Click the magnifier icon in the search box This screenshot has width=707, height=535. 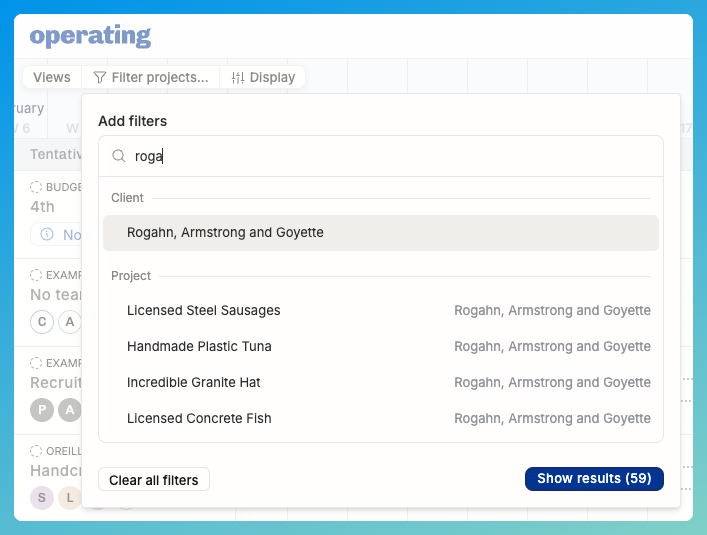tap(119, 156)
